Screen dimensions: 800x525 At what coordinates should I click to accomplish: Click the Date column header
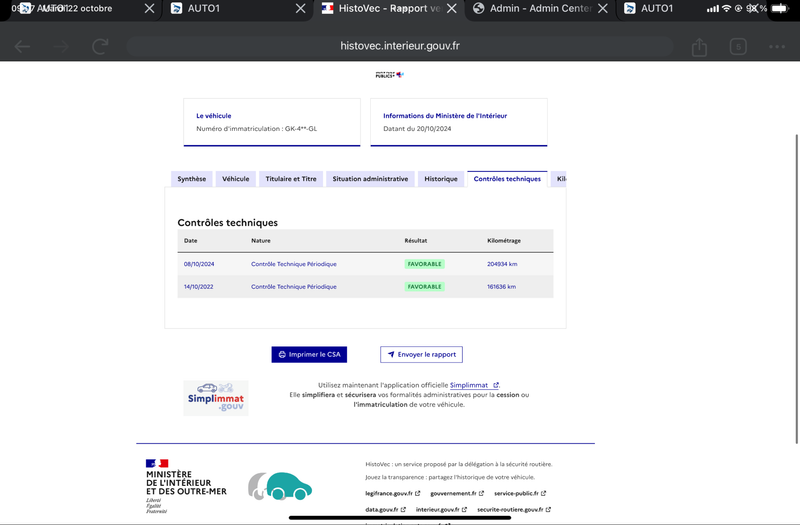point(191,241)
